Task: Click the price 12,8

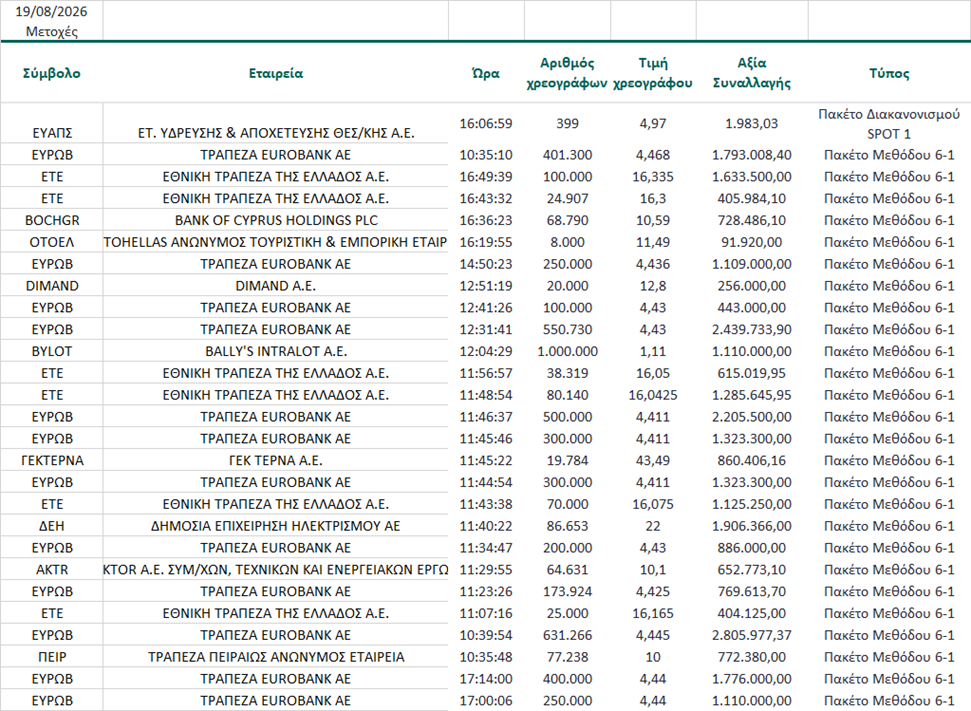Action: pos(653,286)
